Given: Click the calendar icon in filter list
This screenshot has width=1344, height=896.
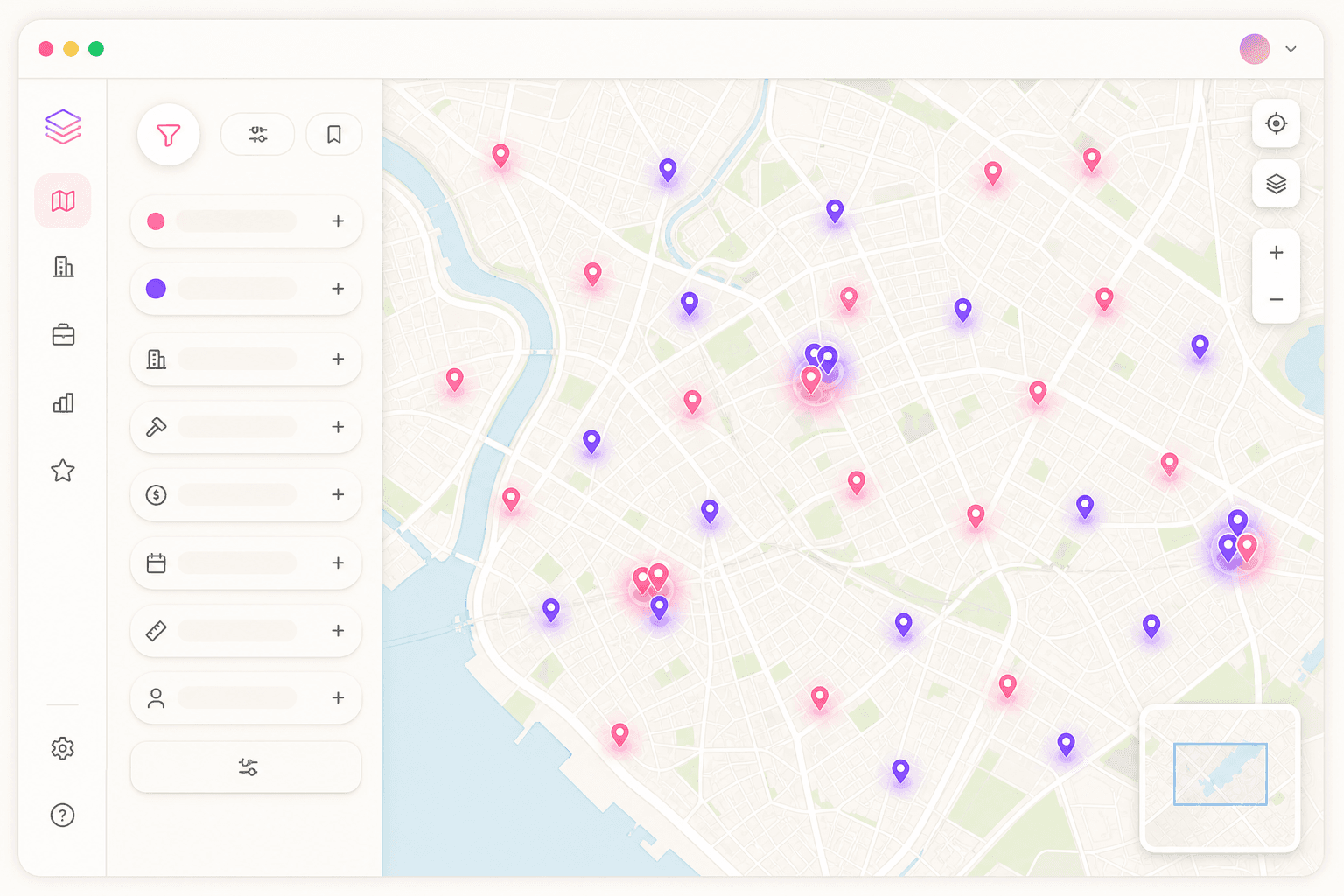Looking at the screenshot, I should point(156,563).
